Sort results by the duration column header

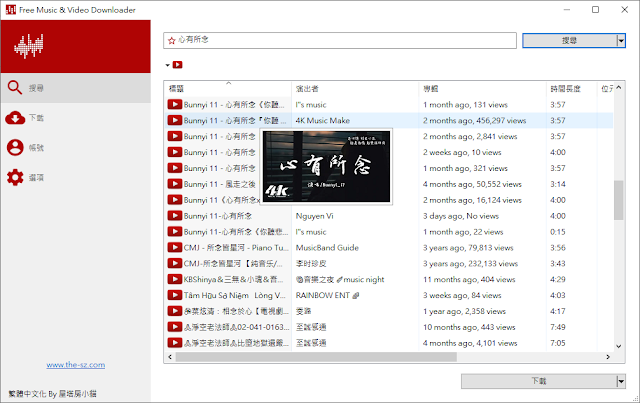click(571, 89)
